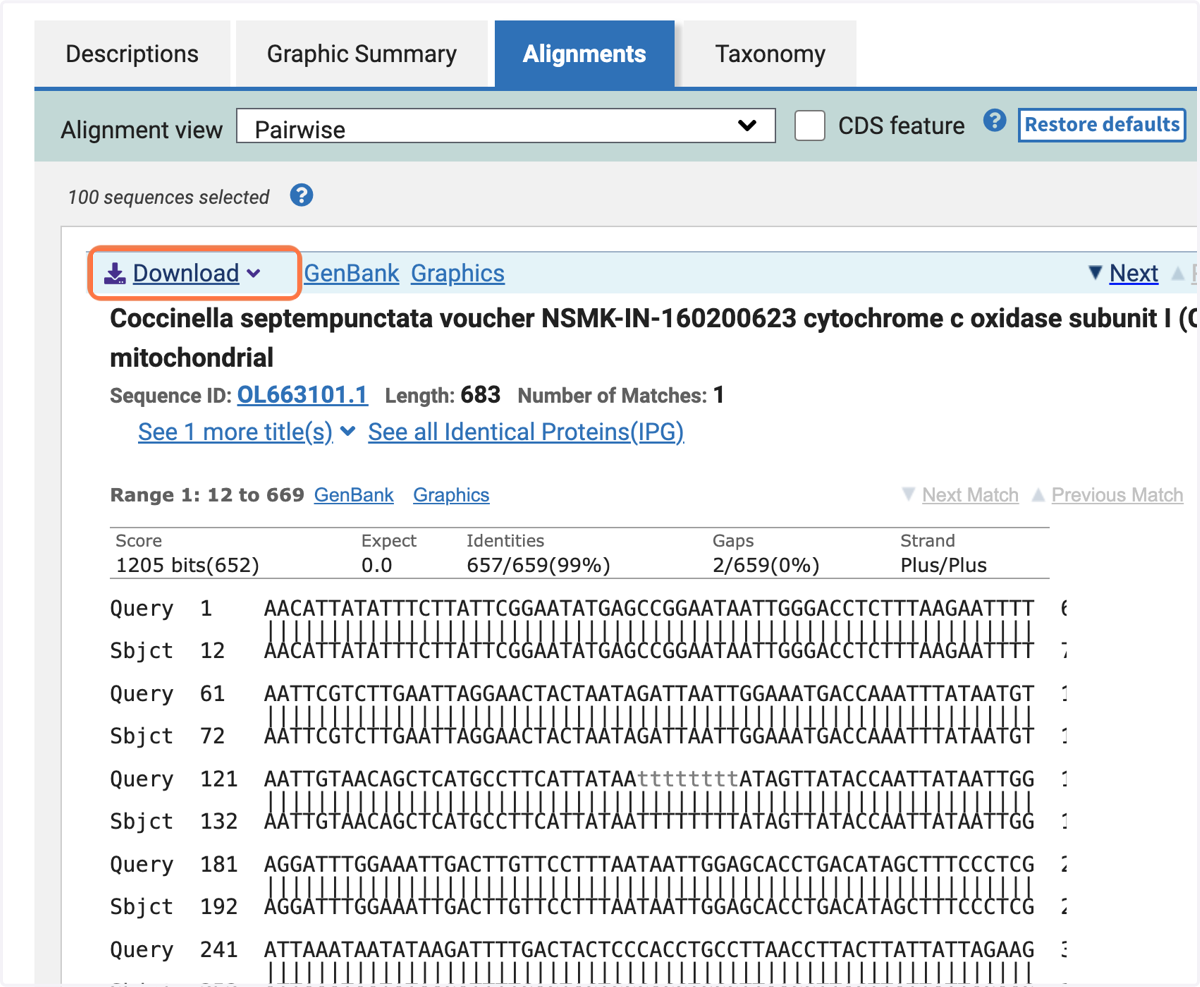Select the Alignments tab
The height and width of the screenshot is (987, 1200).
(x=584, y=54)
